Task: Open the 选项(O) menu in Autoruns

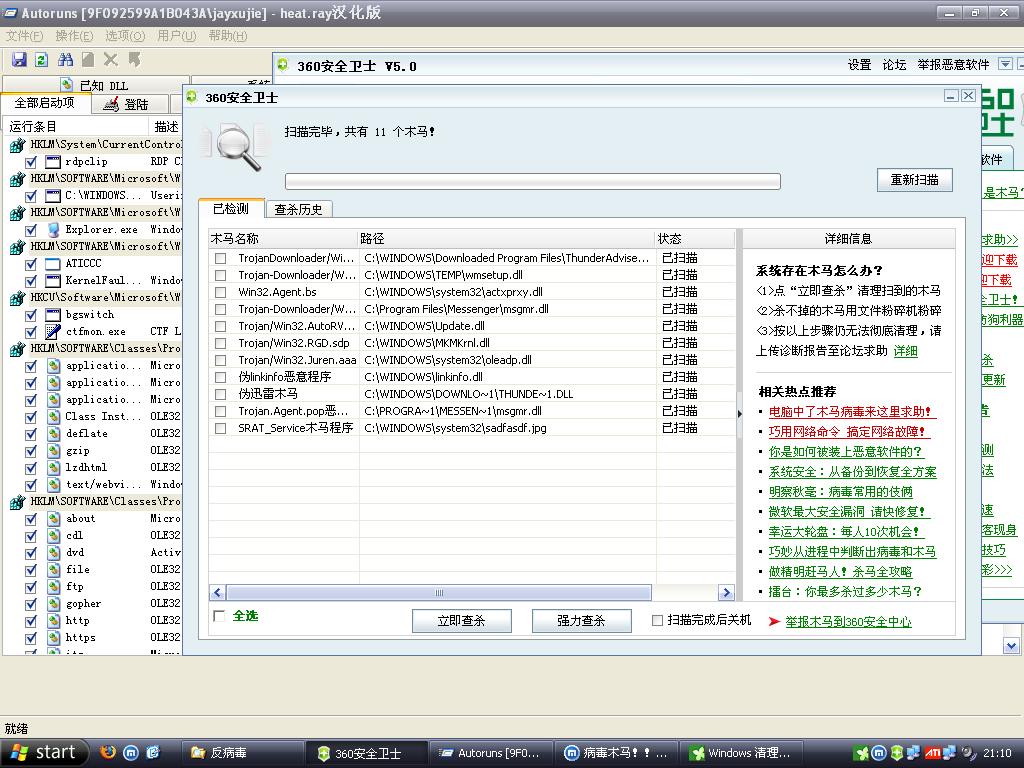Action: (x=125, y=36)
